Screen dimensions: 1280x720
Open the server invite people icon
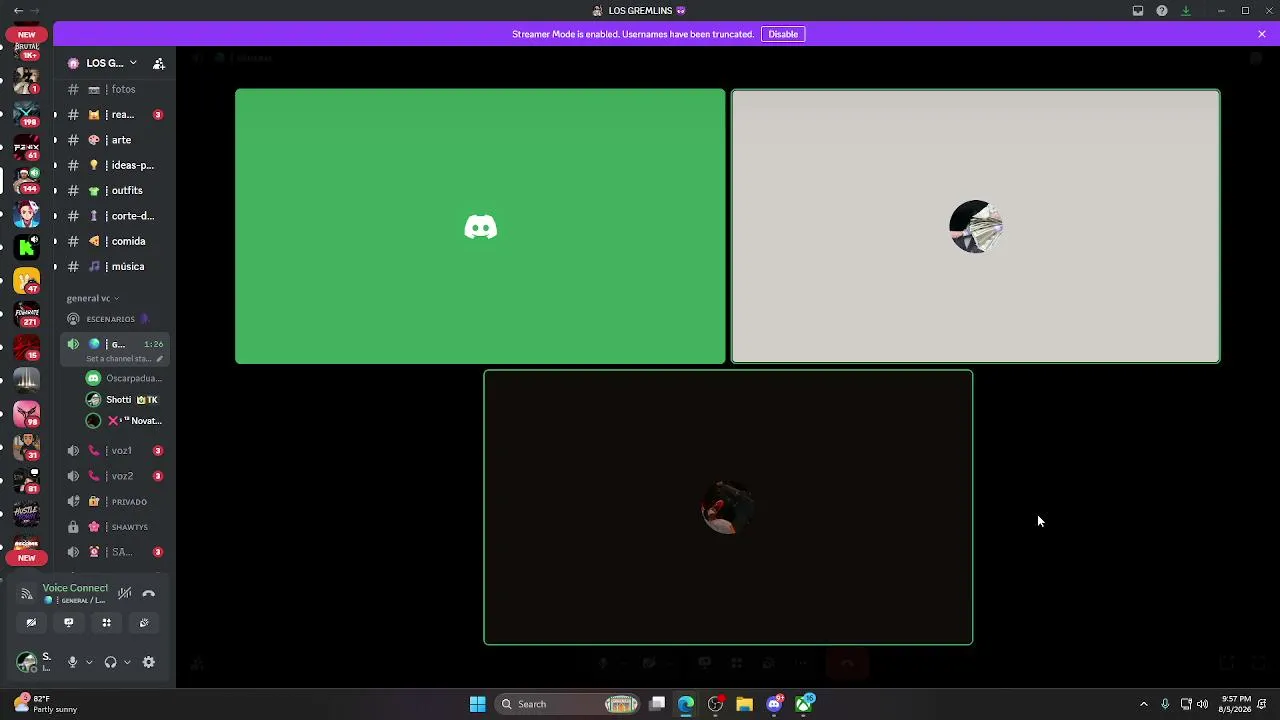tap(159, 63)
